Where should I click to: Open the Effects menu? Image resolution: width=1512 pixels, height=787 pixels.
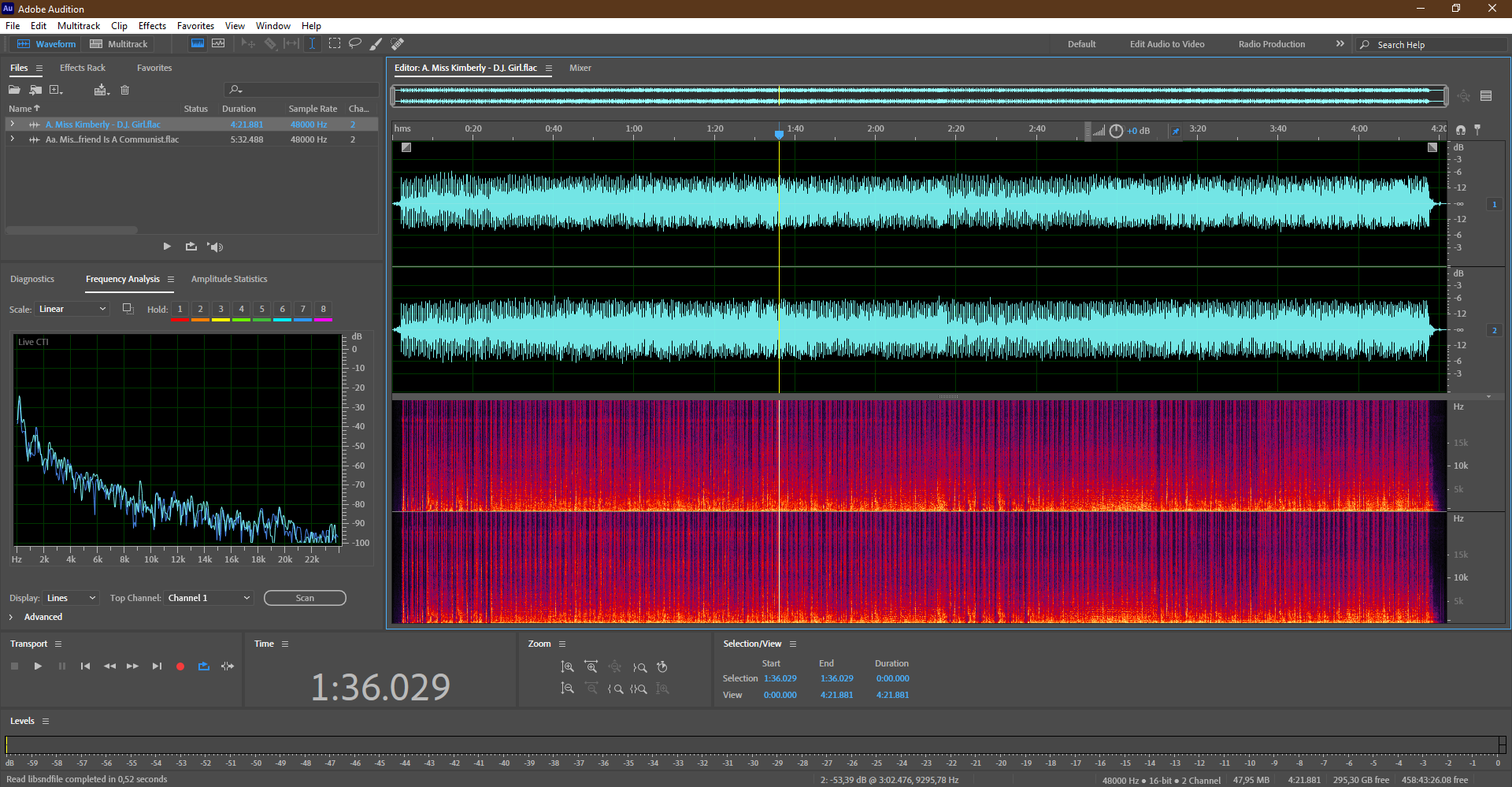[x=152, y=26]
